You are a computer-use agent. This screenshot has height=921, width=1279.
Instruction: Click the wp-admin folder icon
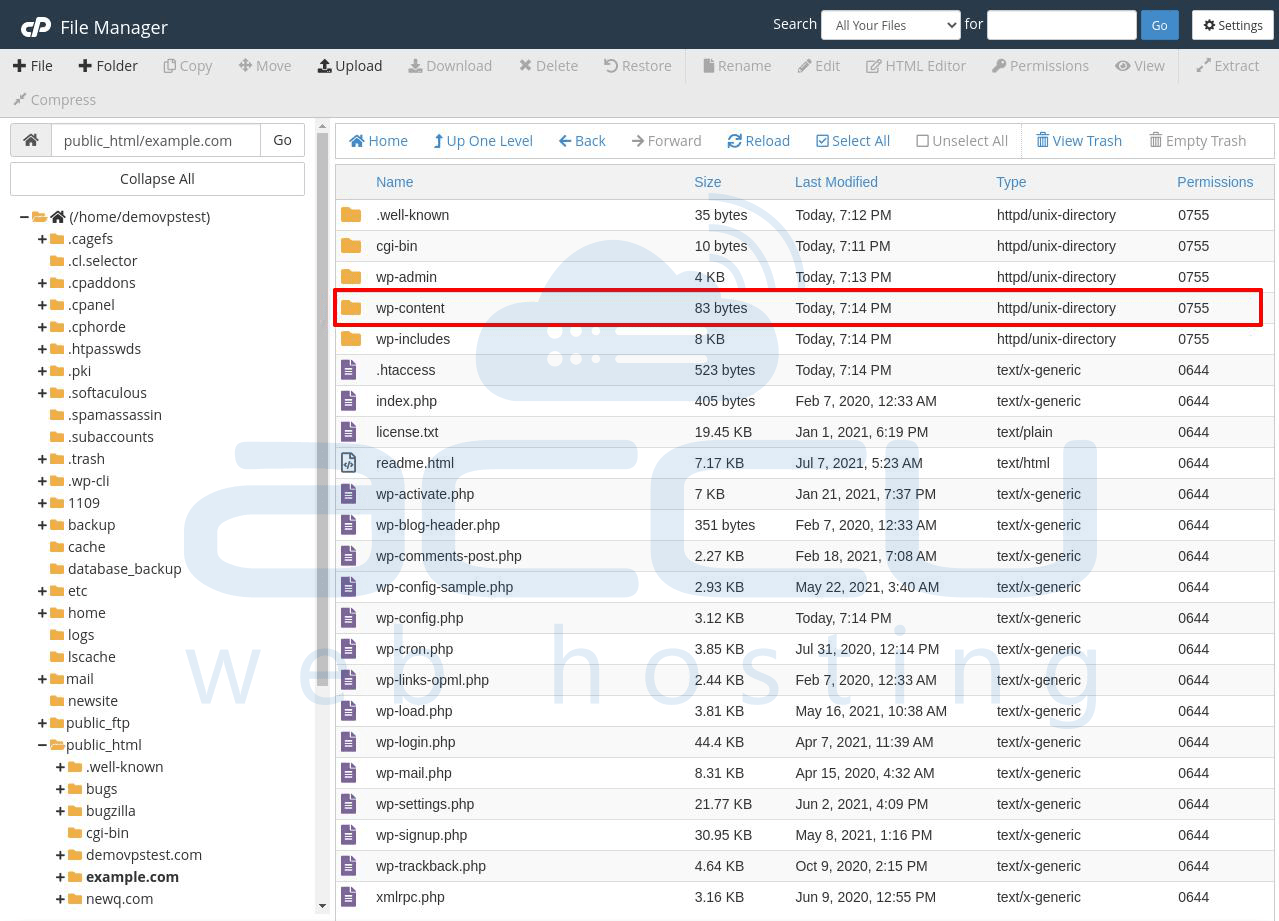350,277
